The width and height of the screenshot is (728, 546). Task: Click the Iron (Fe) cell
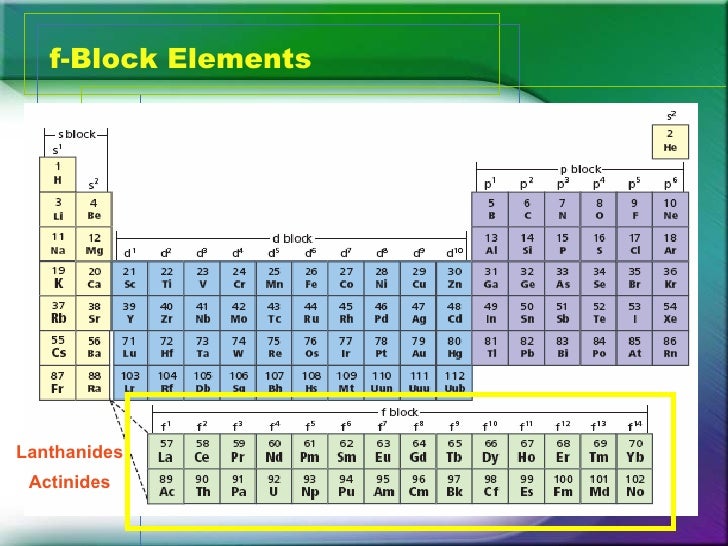pos(311,279)
